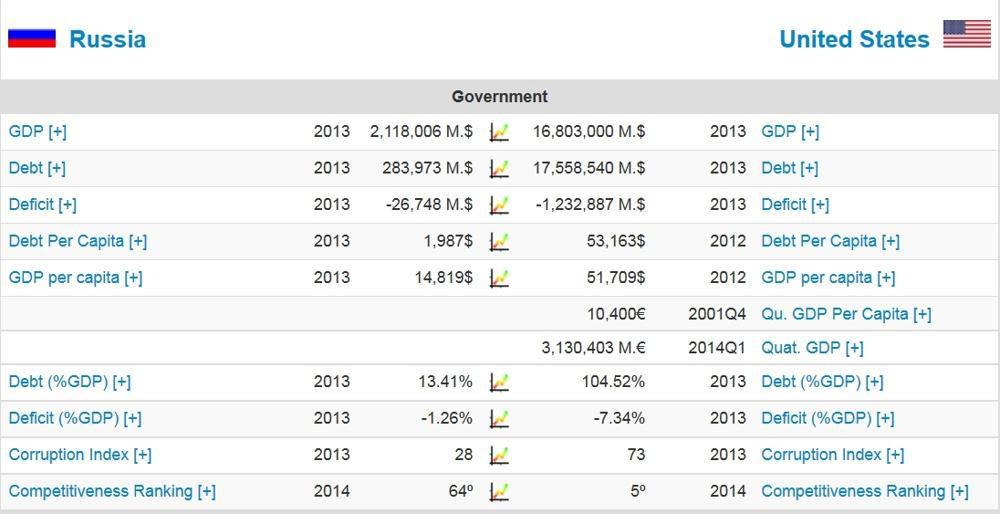Click United States Debt Per Capita [+] link
1000x514 pixels.
pos(830,241)
